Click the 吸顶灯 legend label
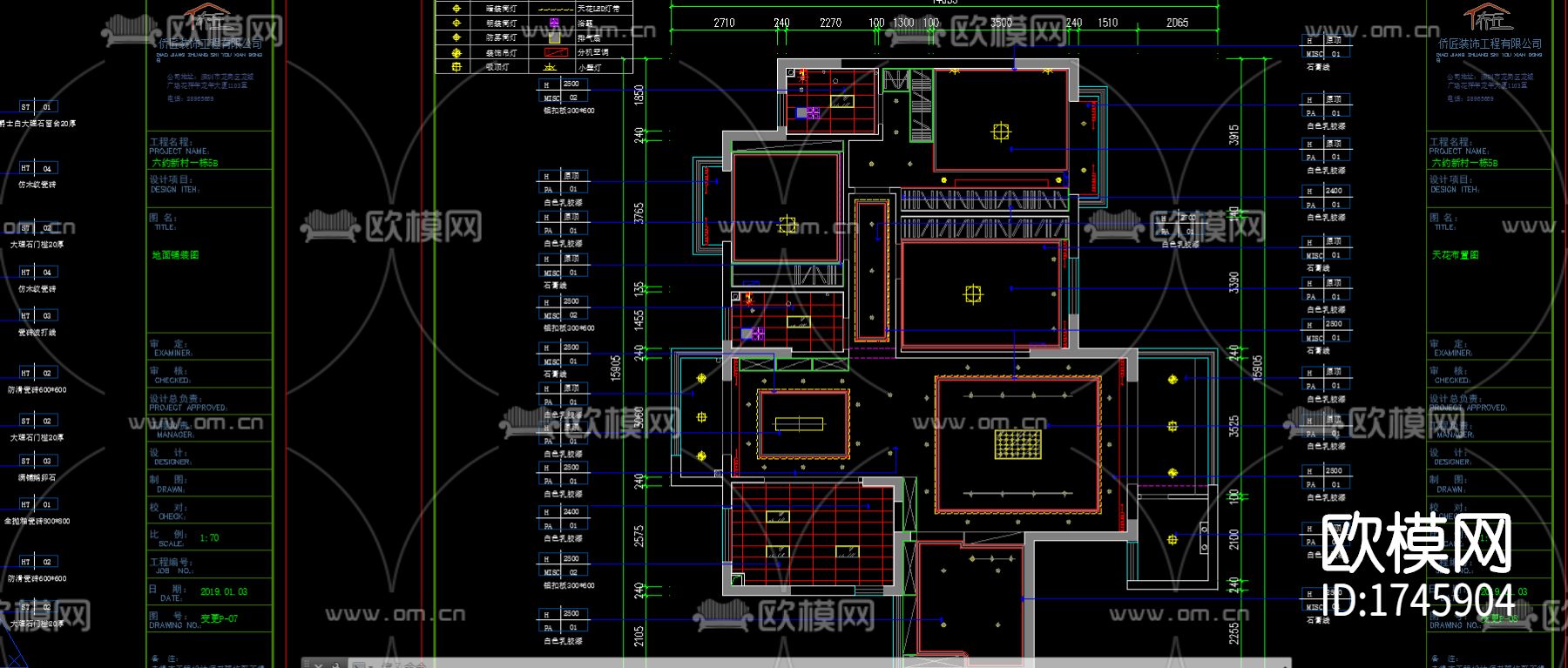Screen dimensions: 1568x668 (497, 66)
